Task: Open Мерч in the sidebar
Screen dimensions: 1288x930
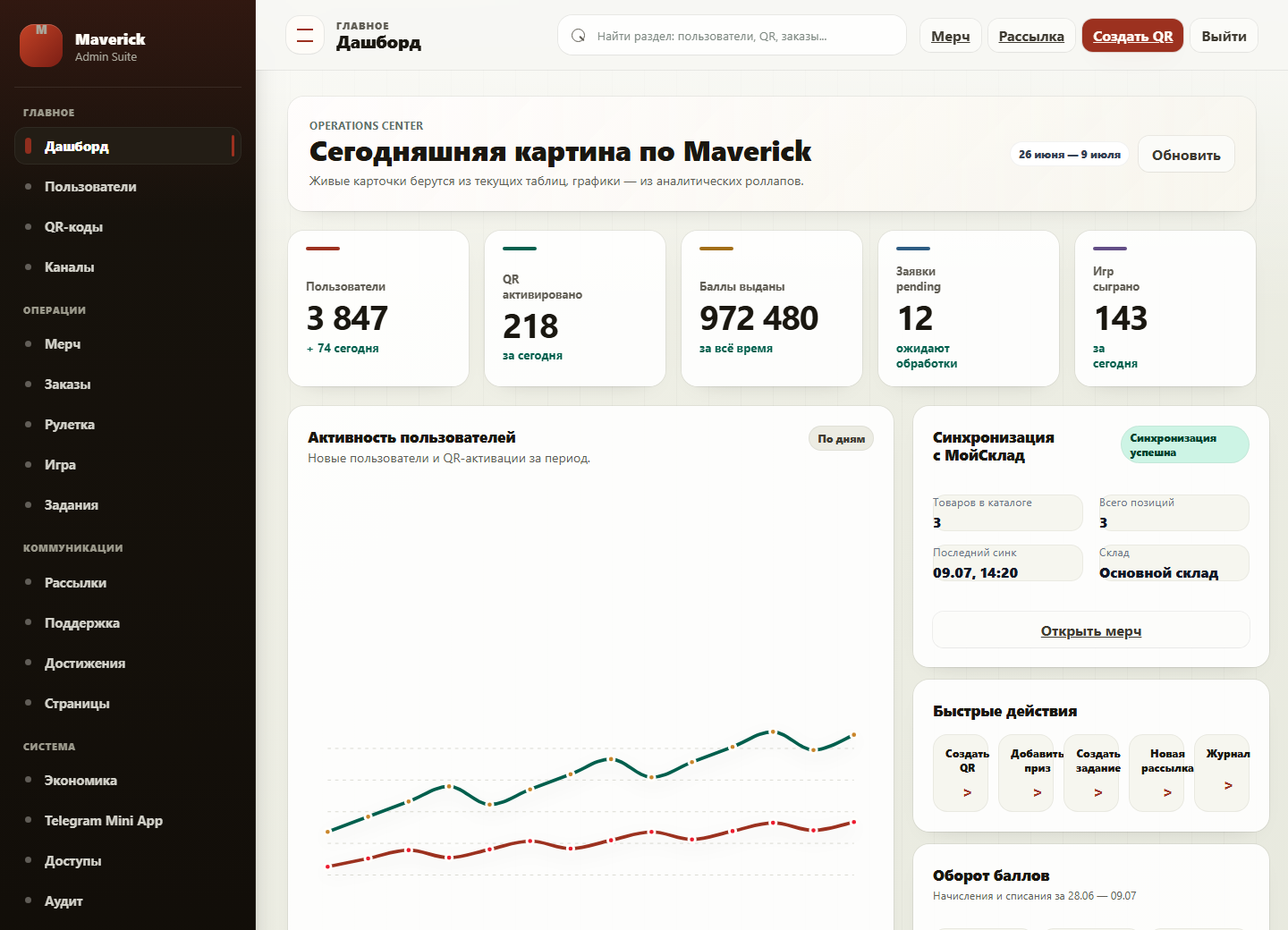Action: [128, 343]
